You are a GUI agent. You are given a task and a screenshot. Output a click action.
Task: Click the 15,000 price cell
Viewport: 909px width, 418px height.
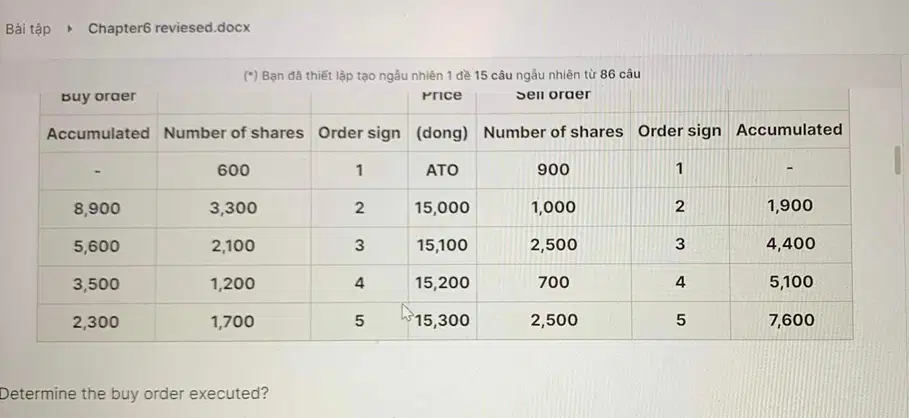pos(442,208)
